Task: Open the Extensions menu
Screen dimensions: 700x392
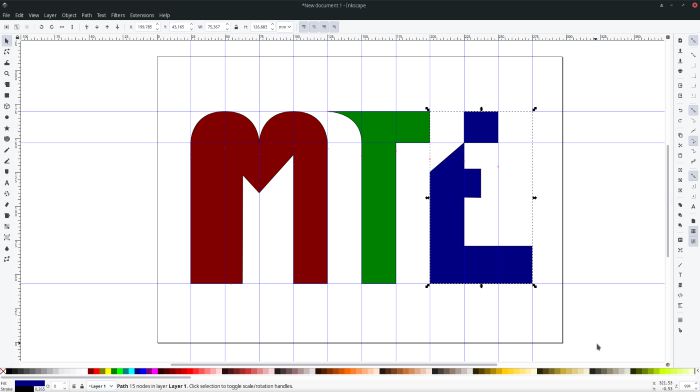Action: tap(142, 15)
